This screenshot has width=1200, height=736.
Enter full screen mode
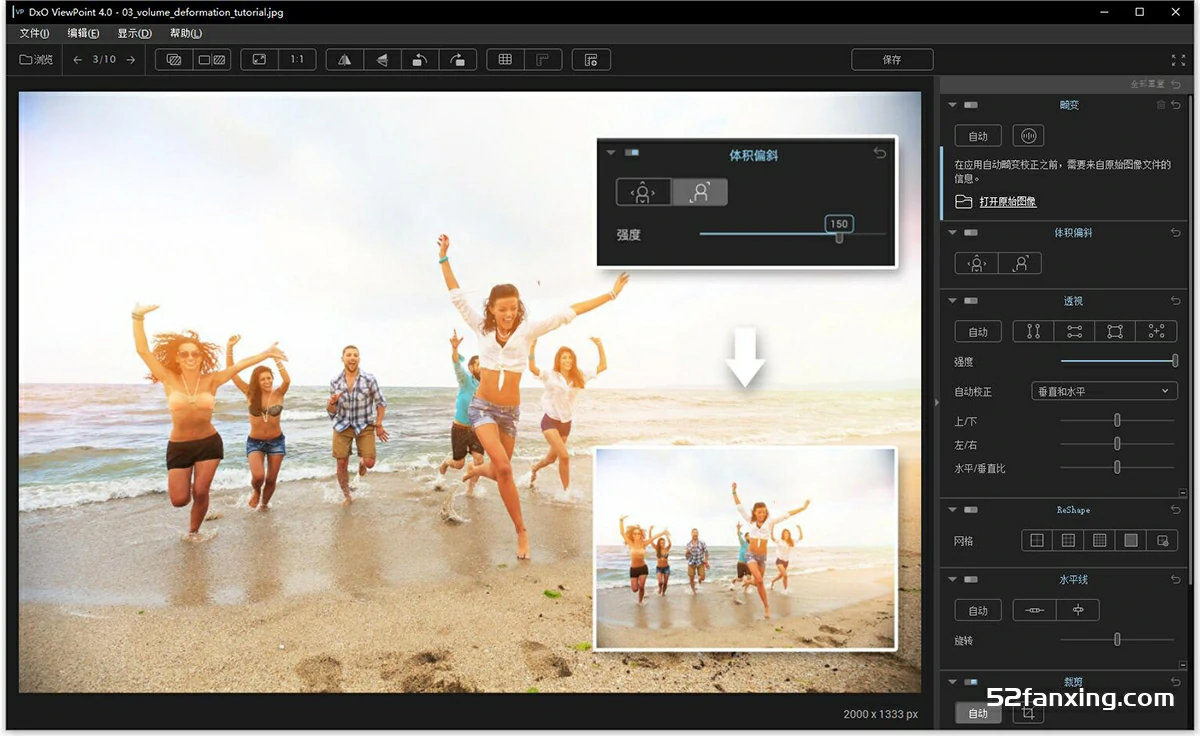click(1178, 60)
